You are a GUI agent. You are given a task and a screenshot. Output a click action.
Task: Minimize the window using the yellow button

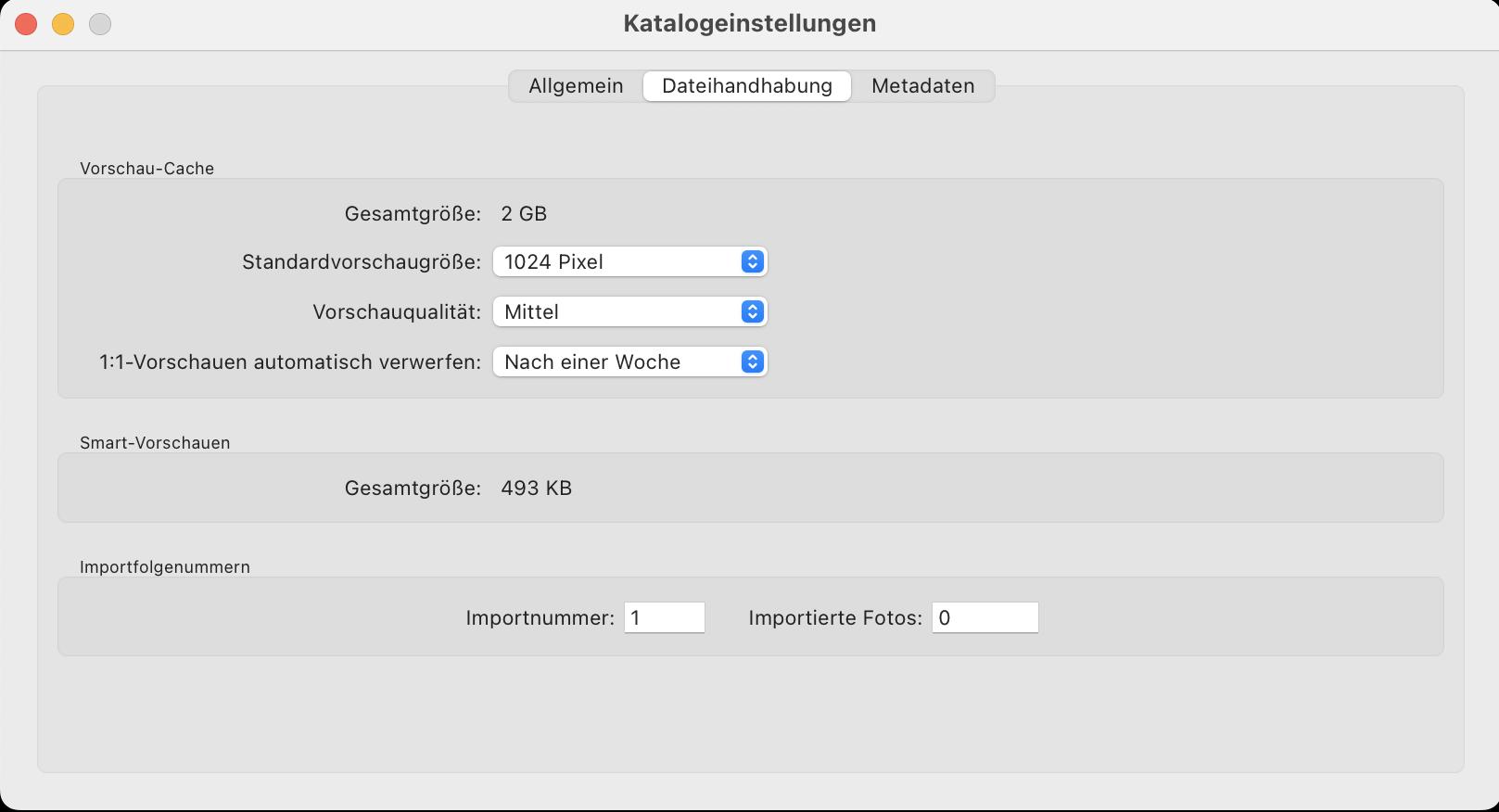click(63, 24)
